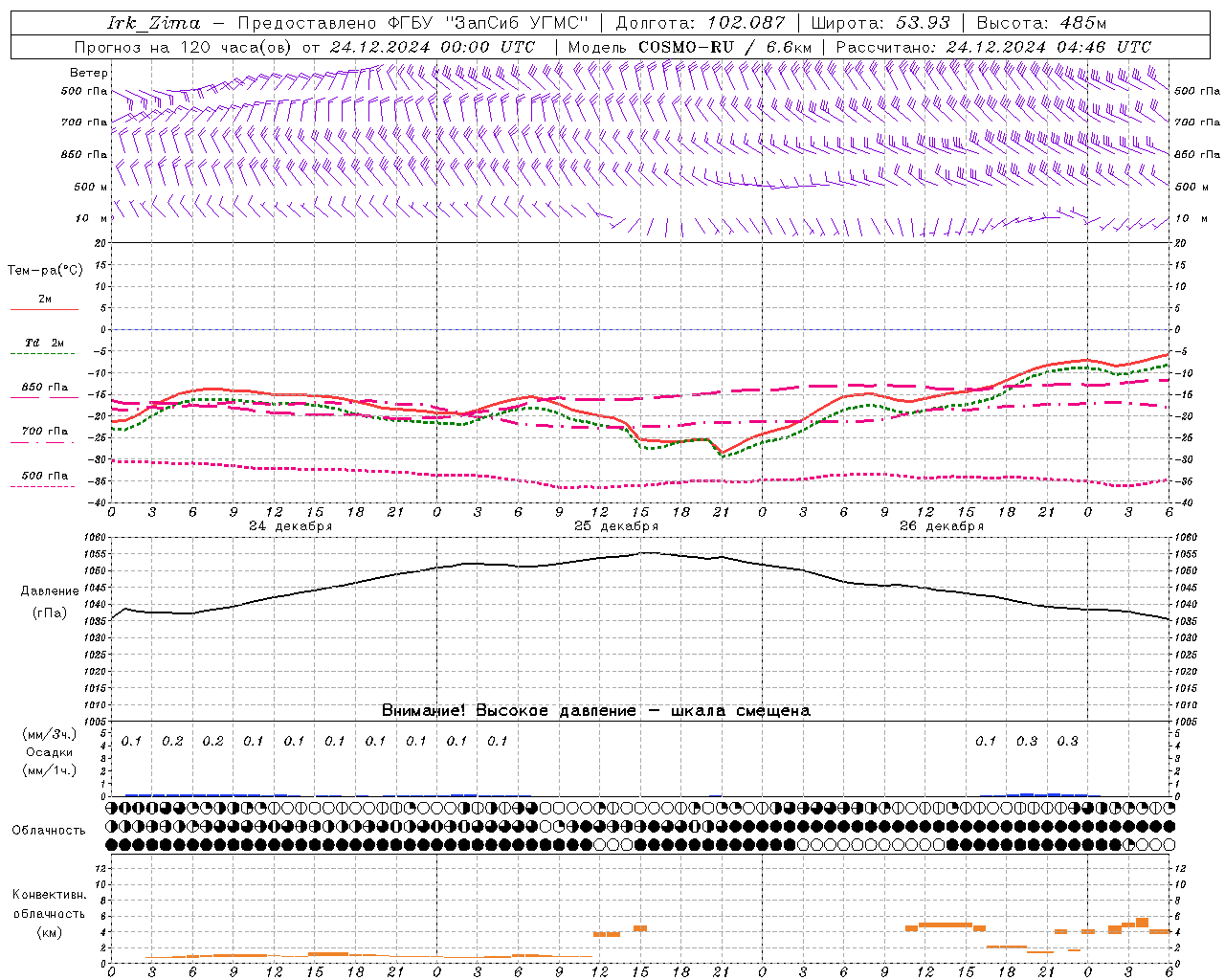The height and width of the screenshot is (980, 1225).
Task: Click the 'Предоставлено ФГБУ "ЗапСиб УГМС"' provider text
Action: pos(412,23)
